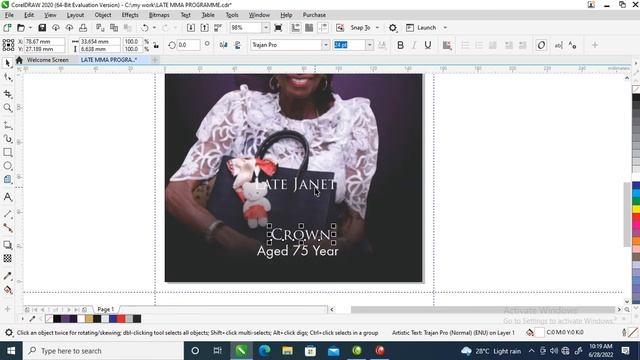Toggle Show Grid button

[x=309, y=28]
